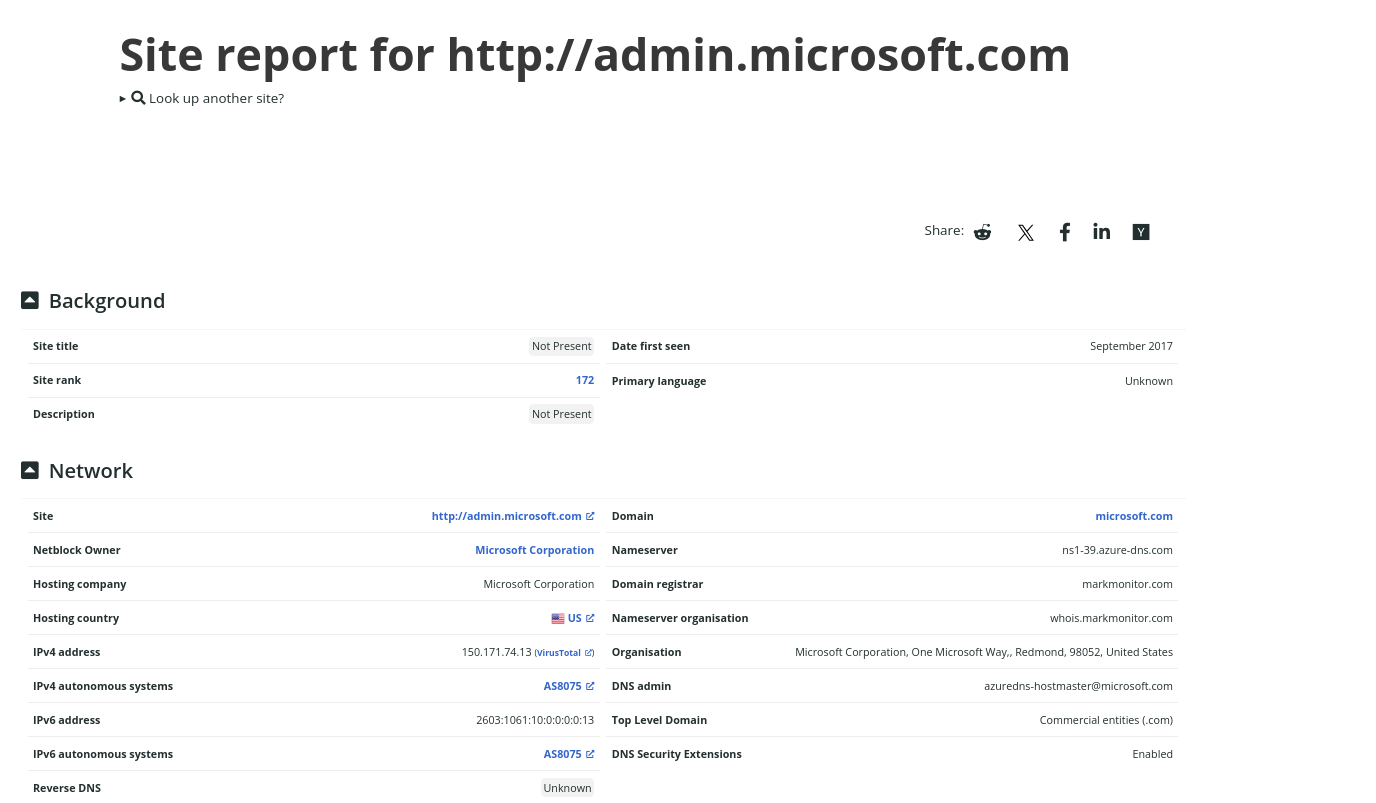Open VirusTotal link for IPv4 address

click(x=558, y=653)
